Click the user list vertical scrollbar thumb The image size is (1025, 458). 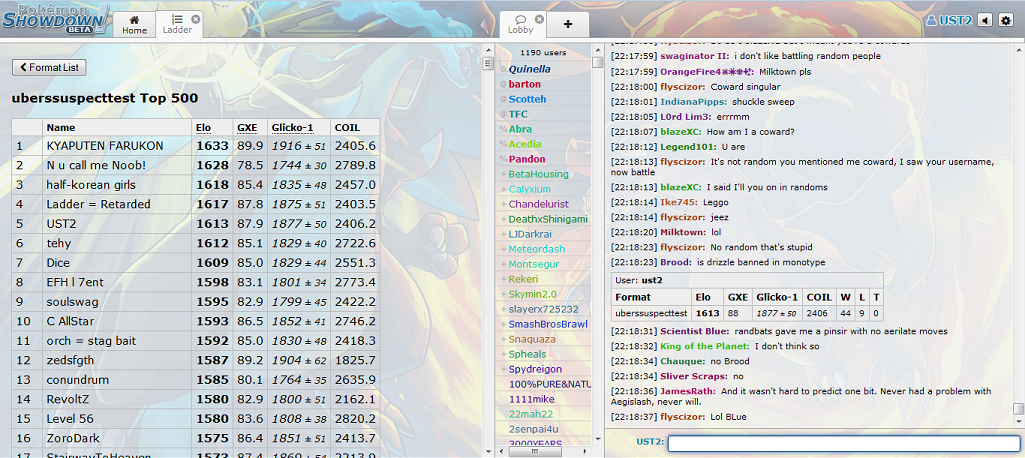[597, 62]
